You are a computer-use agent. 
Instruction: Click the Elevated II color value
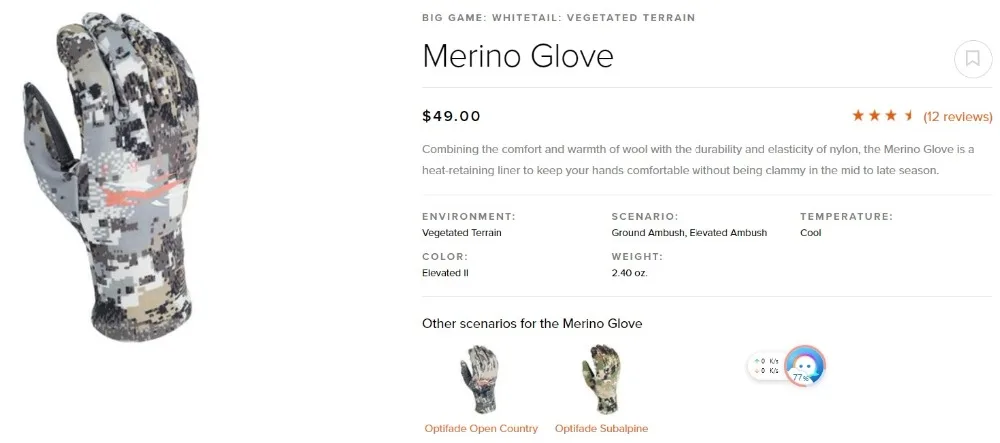click(x=446, y=273)
